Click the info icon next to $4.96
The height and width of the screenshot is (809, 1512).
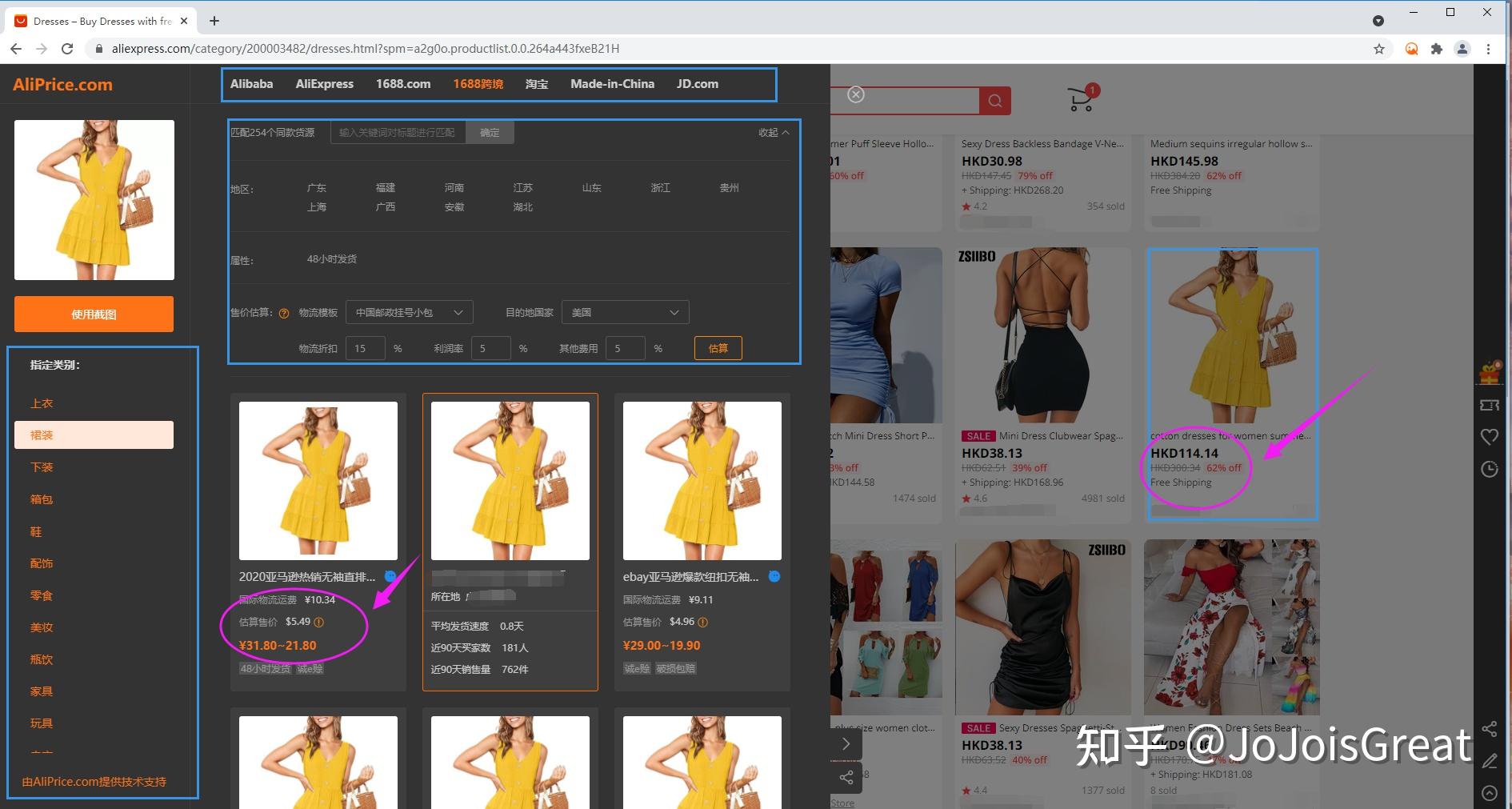[x=703, y=623]
